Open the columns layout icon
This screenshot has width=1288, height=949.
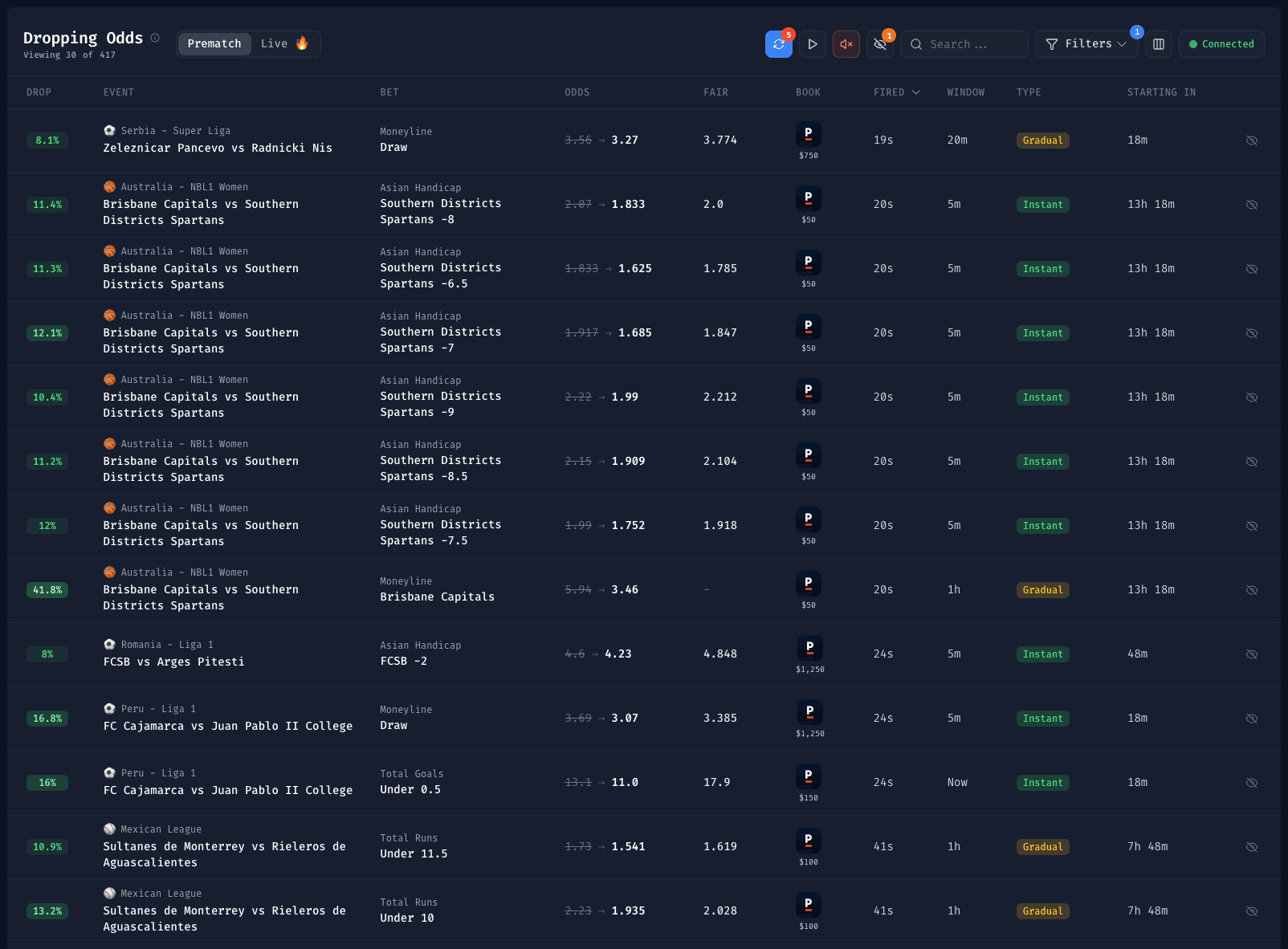1159,44
